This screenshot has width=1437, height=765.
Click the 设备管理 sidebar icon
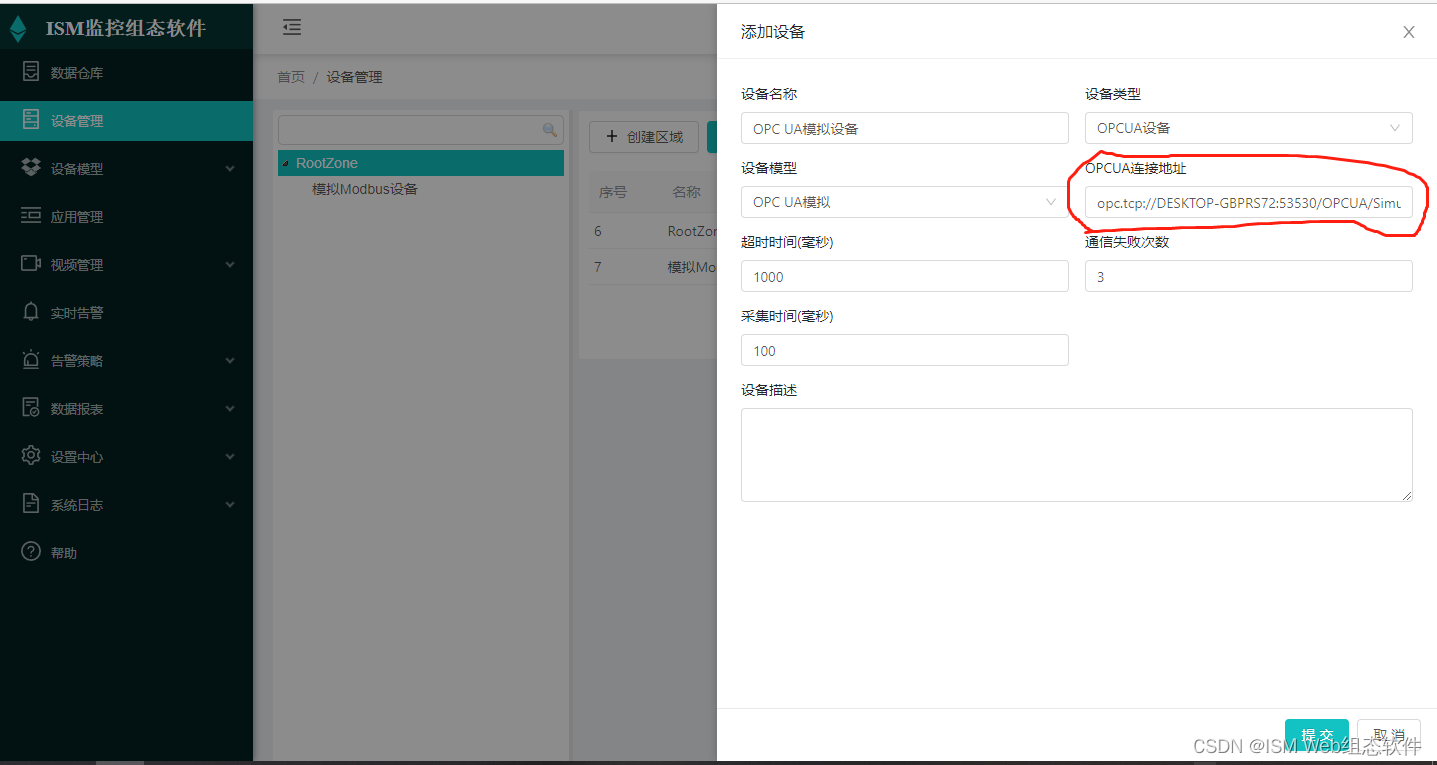[x=32, y=120]
